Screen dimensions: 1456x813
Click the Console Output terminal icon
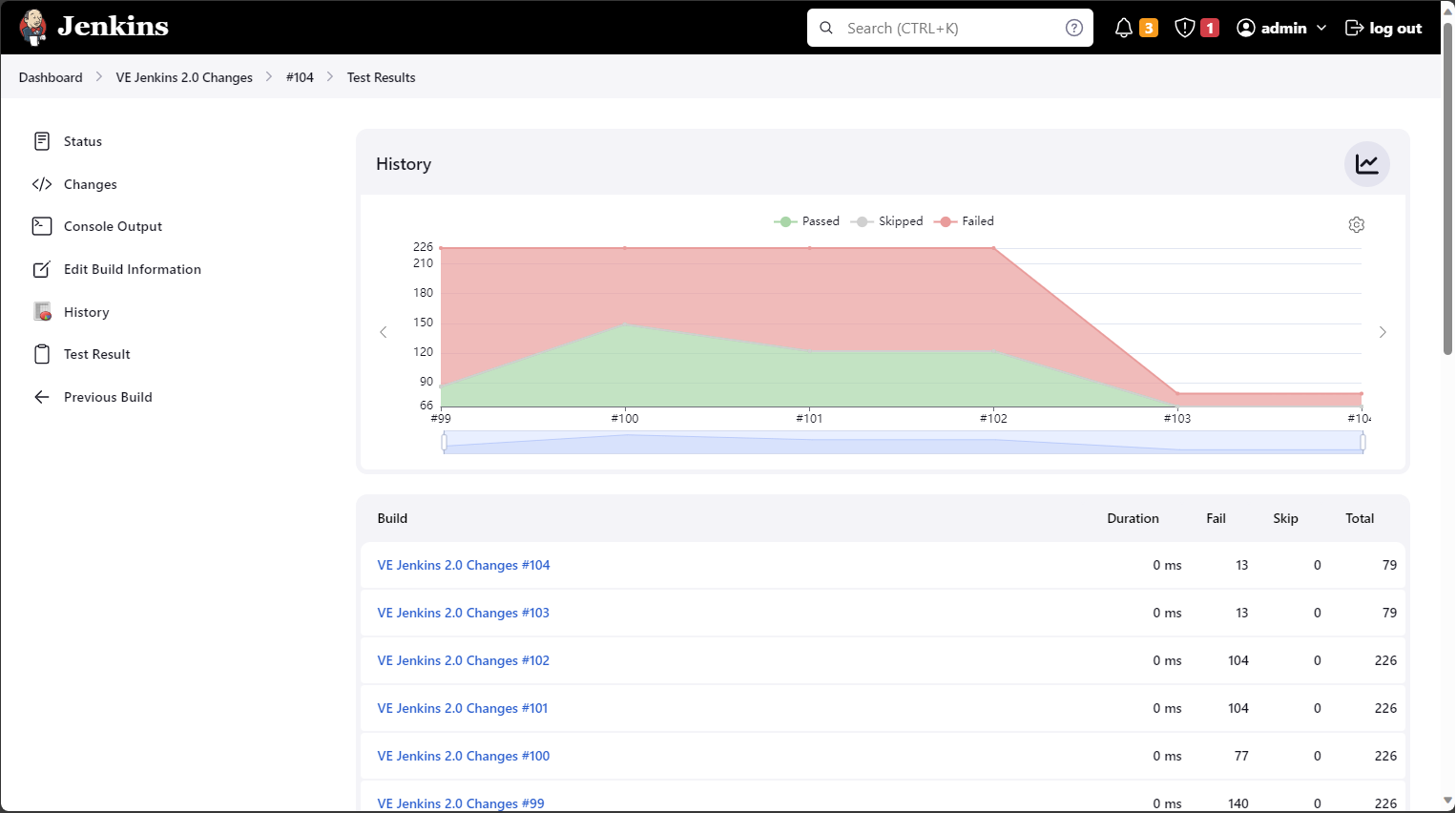(42, 226)
